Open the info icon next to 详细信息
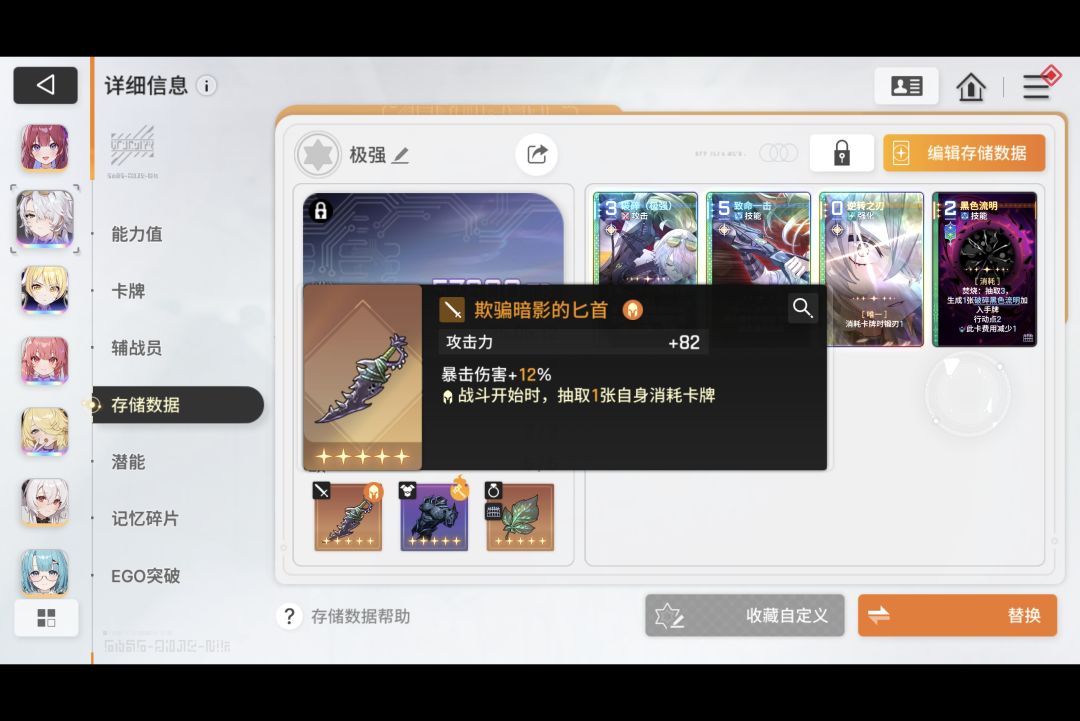The height and width of the screenshot is (721, 1080). coord(207,85)
